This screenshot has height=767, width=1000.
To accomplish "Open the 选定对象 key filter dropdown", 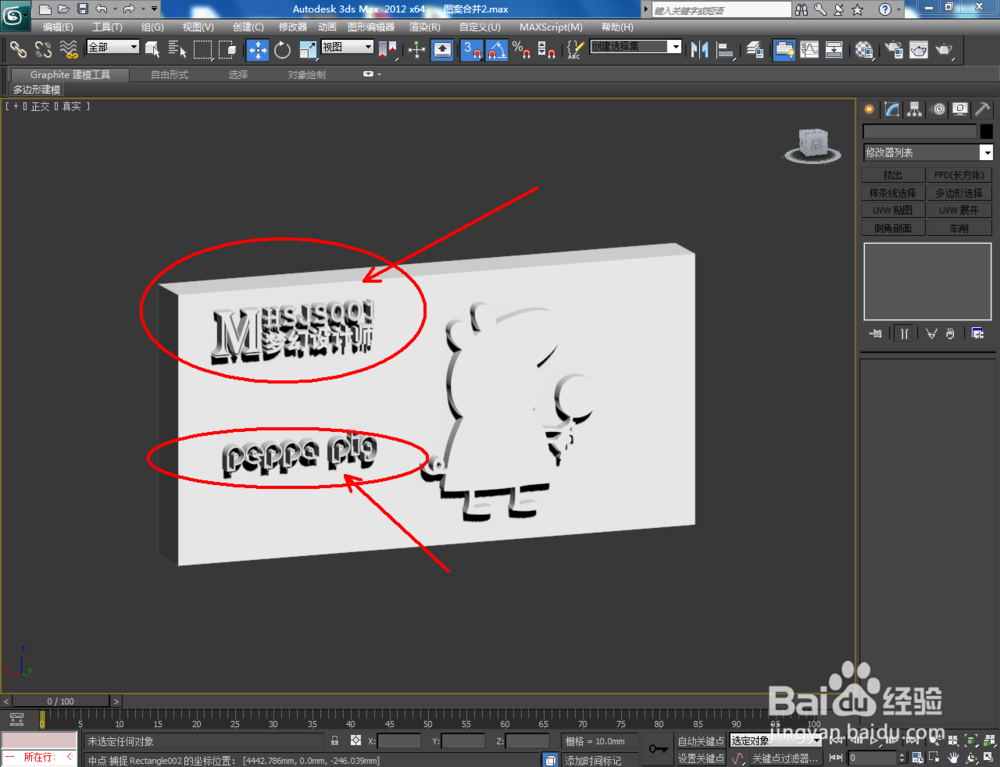I will tap(775, 741).
